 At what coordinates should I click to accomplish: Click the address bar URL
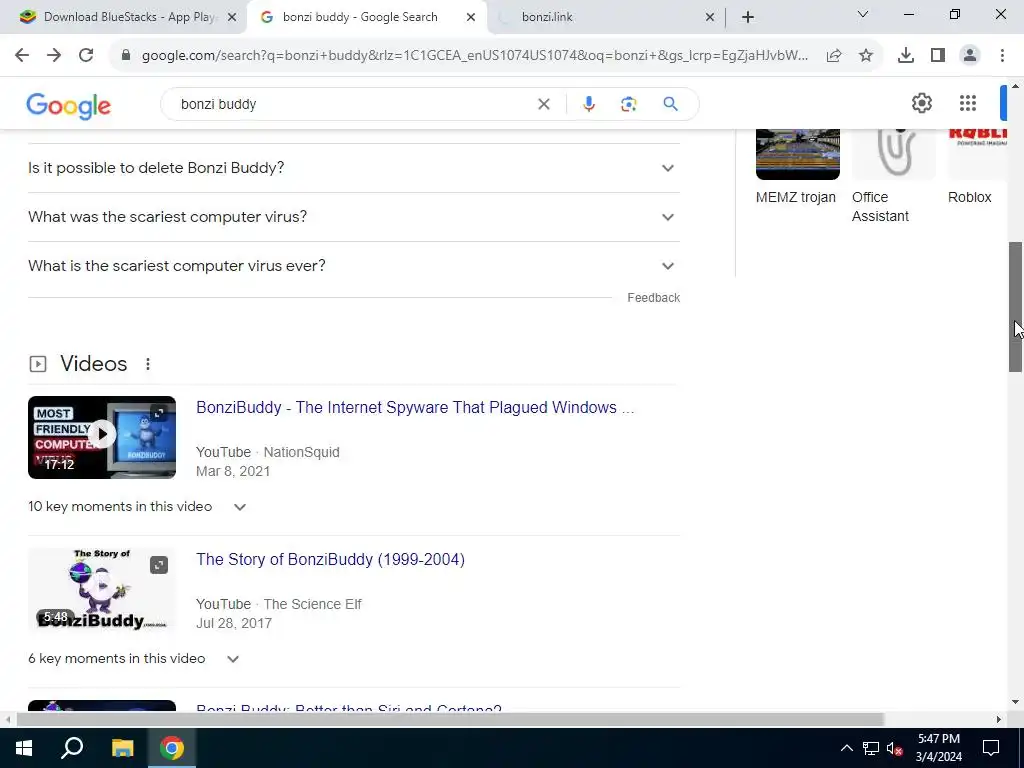tap(475, 56)
